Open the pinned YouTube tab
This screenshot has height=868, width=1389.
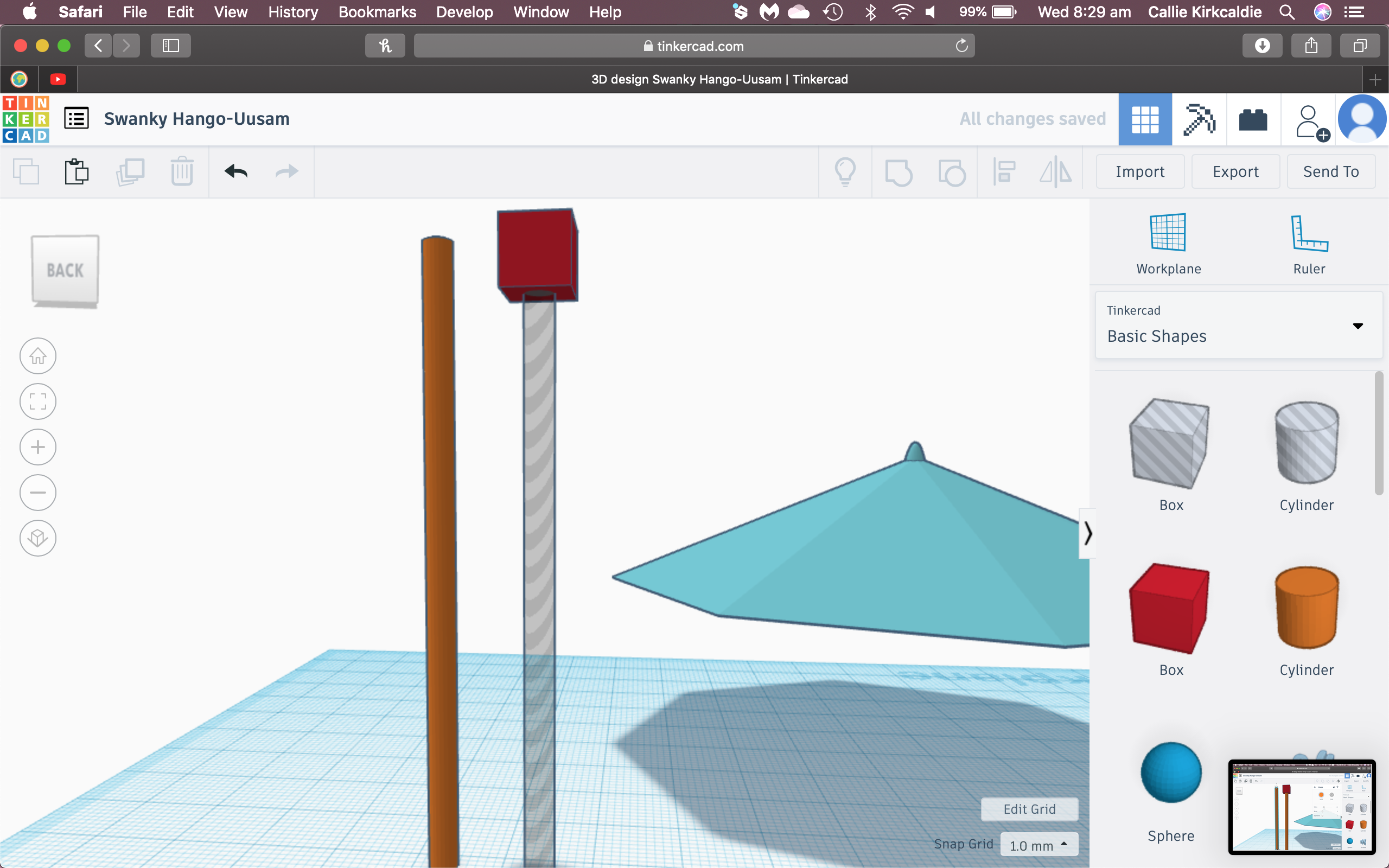tap(58, 79)
